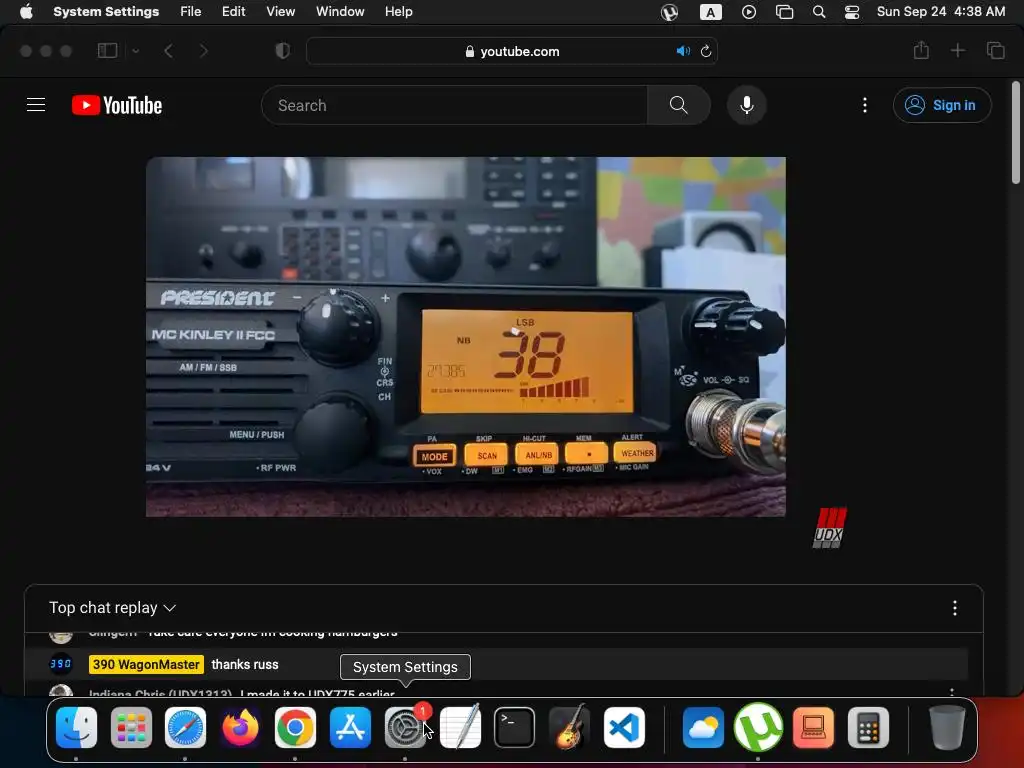The image size is (1024, 768).
Task: Reload the page in Safari
Action: click(705, 51)
